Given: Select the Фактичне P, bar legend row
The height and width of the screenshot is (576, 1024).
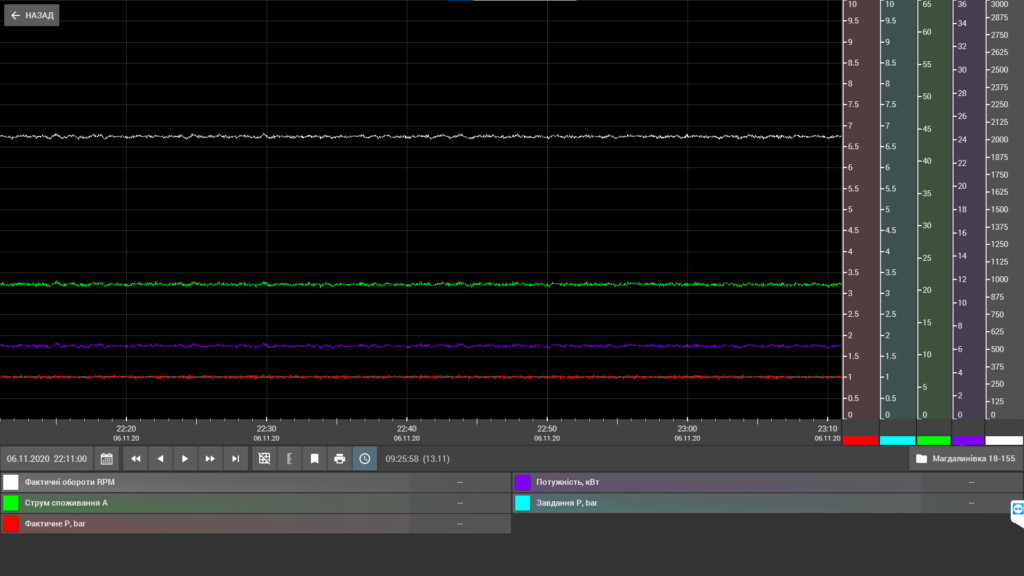Looking at the screenshot, I should click(x=256, y=524).
